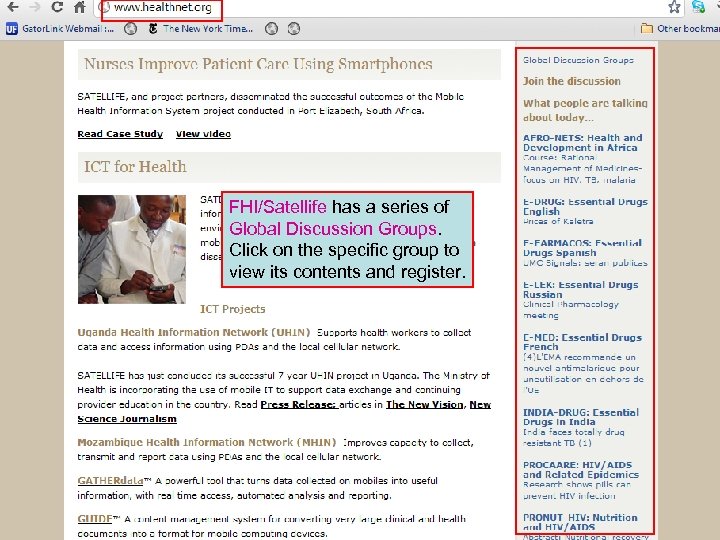Open E-FARMACOS Essential Drugs Spanish group
This screenshot has height=540, width=720.
pyautogui.click(x=582, y=248)
